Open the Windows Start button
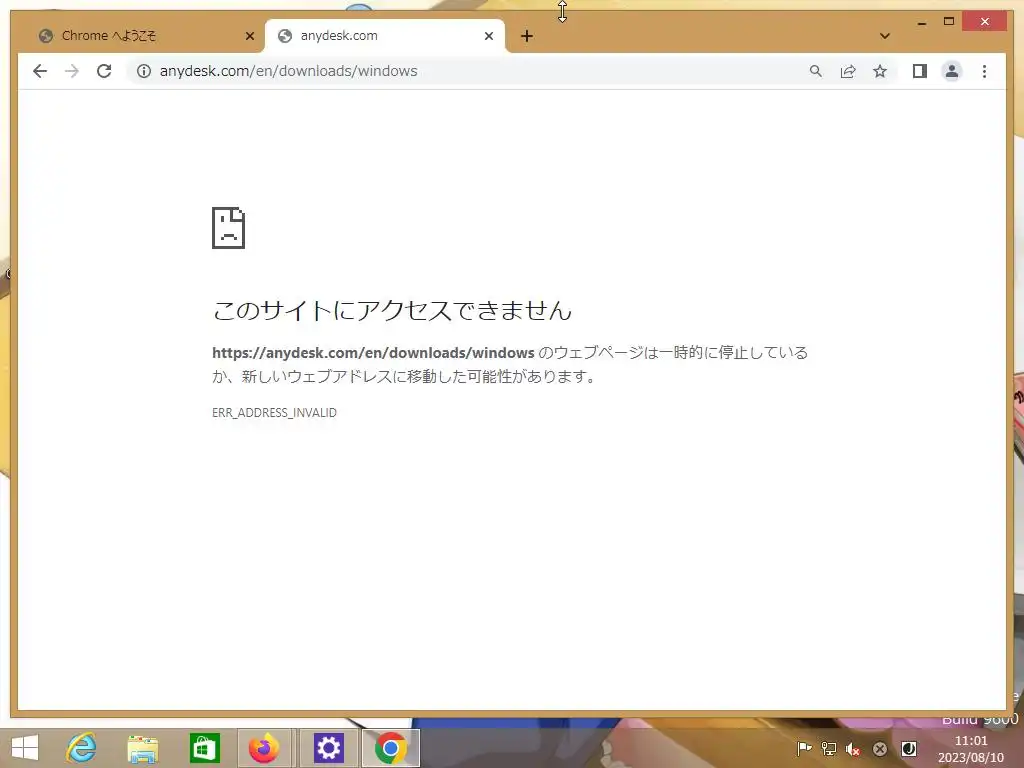Screen dimensions: 1024x768 25,748
